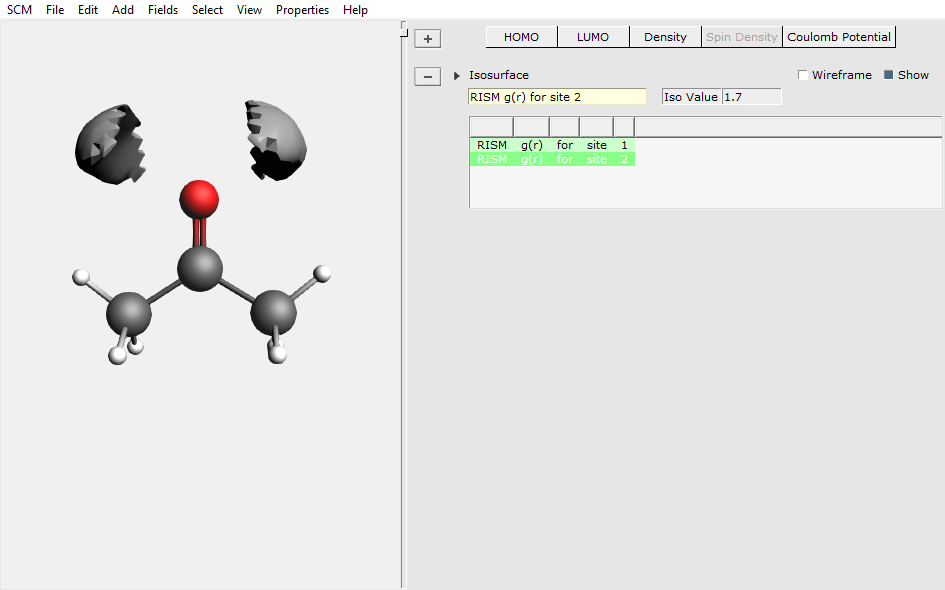The height and width of the screenshot is (590, 945).
Task: Select RISM g(r) for site 1 row
Action: 552,145
